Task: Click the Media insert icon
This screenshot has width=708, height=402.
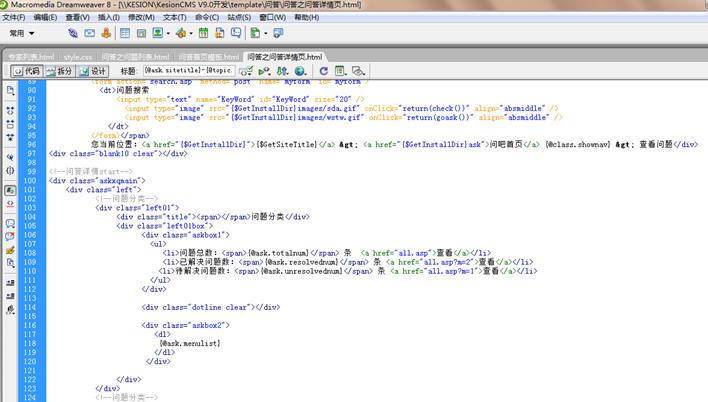Action: [x=181, y=33]
